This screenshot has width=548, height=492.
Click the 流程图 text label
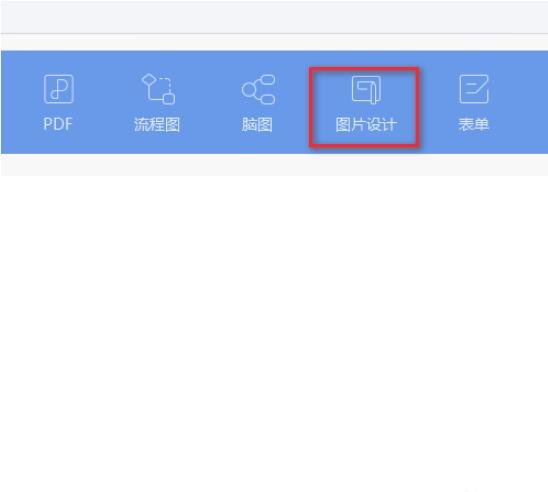click(157, 124)
